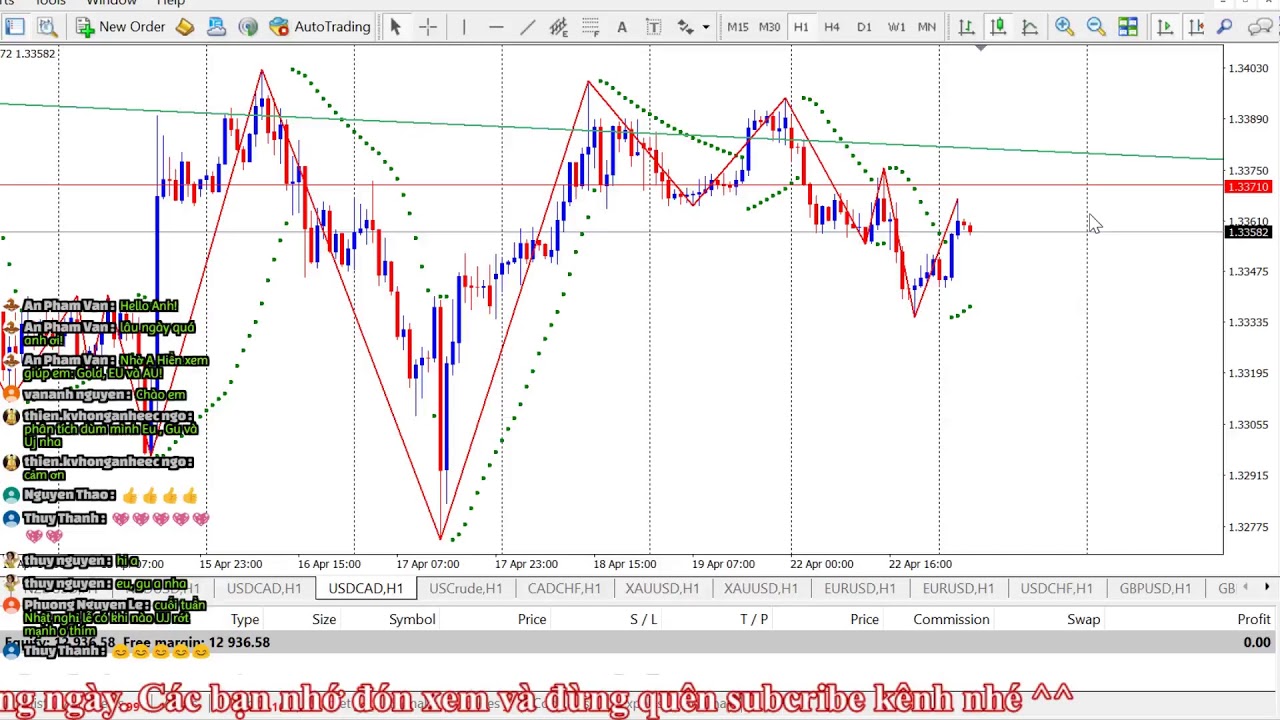Open the Market Watch panel icon
1280x720 pixels.
(x=15, y=27)
